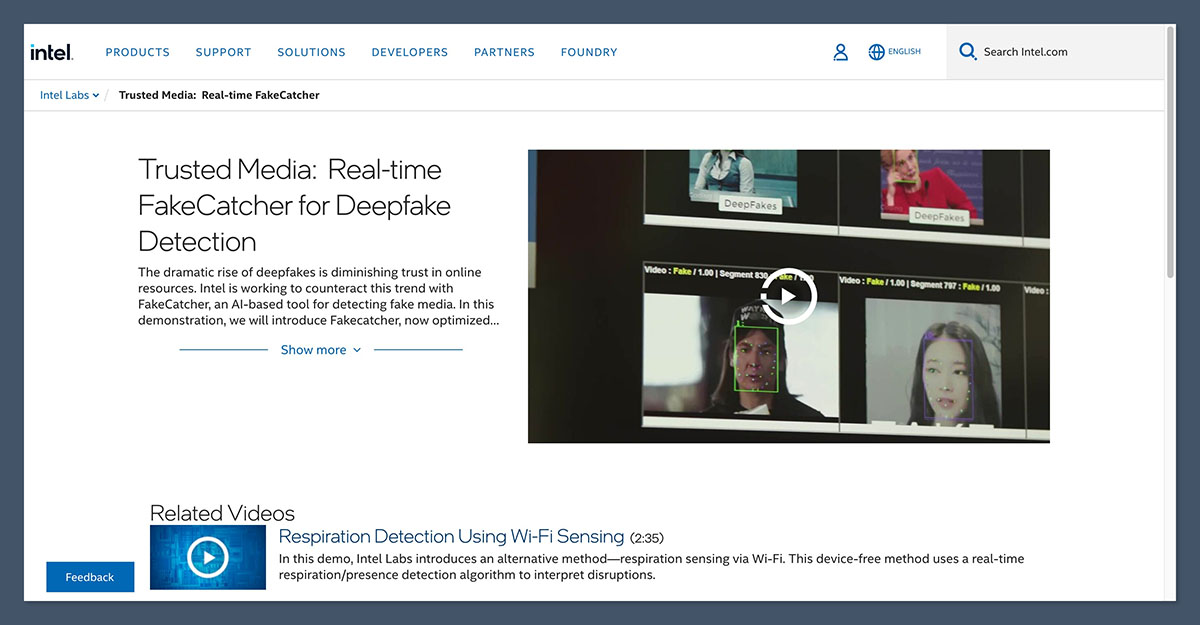The width and height of the screenshot is (1200, 625).
Task: Open the user account icon
Action: [841, 52]
